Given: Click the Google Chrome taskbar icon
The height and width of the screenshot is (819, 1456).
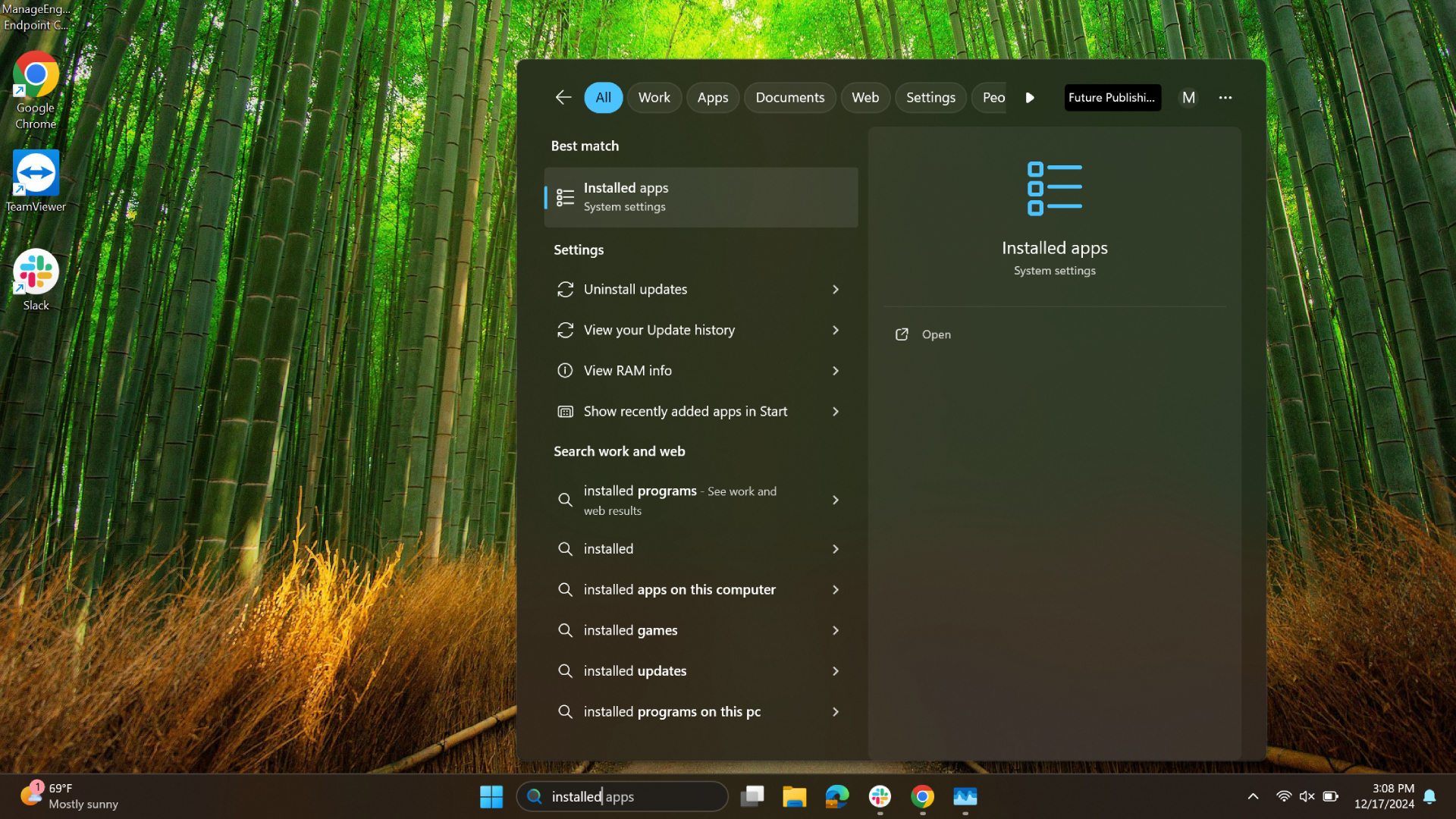Looking at the screenshot, I should (922, 796).
